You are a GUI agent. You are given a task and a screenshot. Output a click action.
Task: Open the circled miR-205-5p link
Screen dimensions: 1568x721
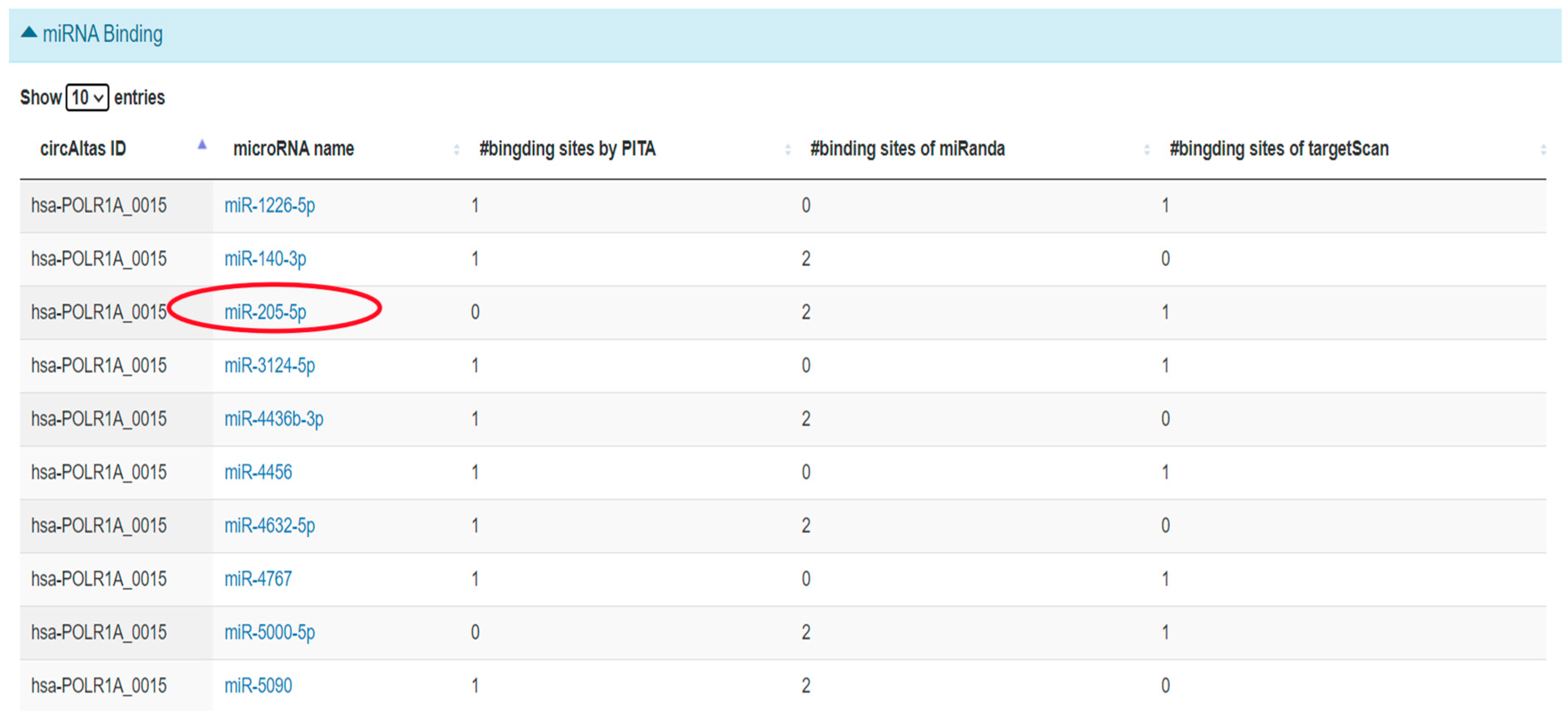coord(265,312)
